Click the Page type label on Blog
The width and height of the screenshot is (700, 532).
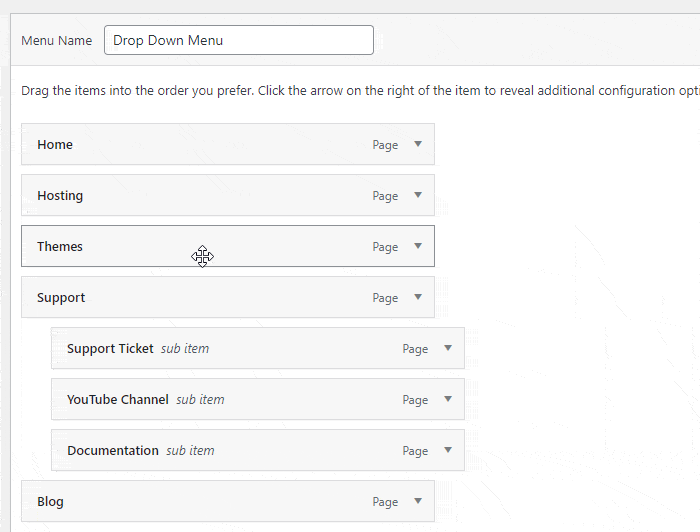click(385, 502)
